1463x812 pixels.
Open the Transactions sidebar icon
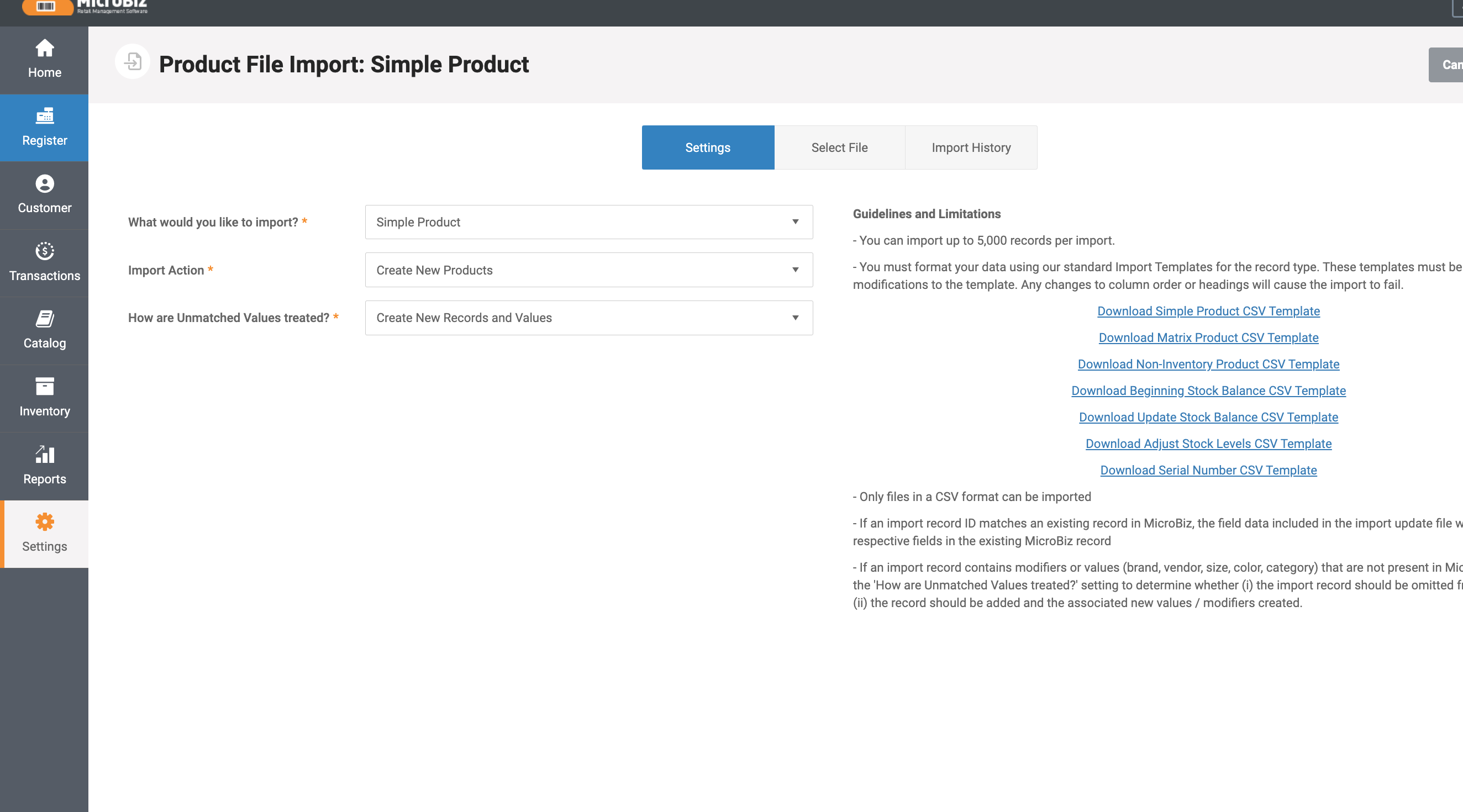[44, 251]
